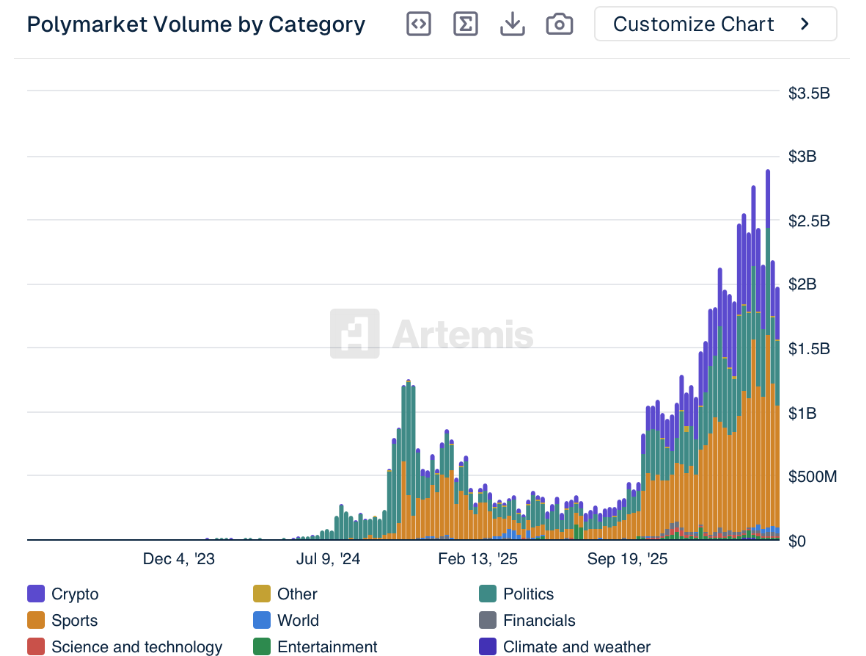Viewport: 866px width, 656px height.
Task: Hide Science and technology series
Action: click(x=136, y=647)
